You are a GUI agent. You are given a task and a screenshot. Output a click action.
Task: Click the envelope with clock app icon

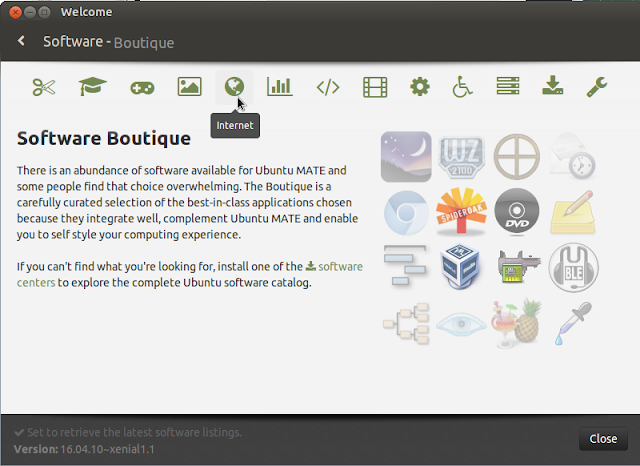tap(572, 157)
